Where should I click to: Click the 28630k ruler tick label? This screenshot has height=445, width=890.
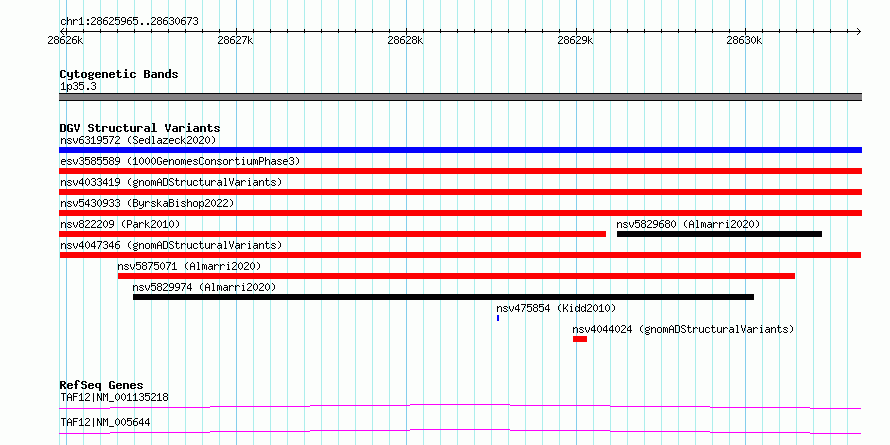744,40
